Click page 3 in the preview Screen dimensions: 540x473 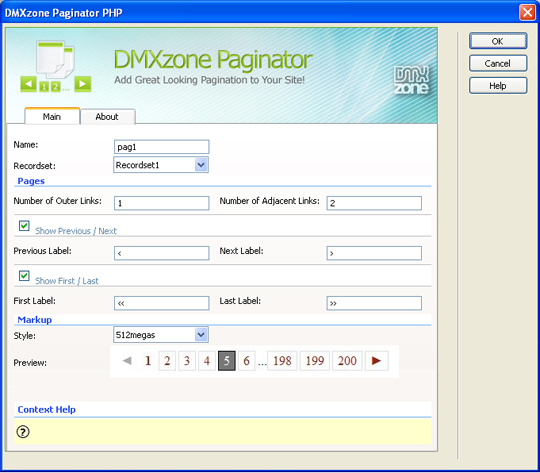point(187,361)
